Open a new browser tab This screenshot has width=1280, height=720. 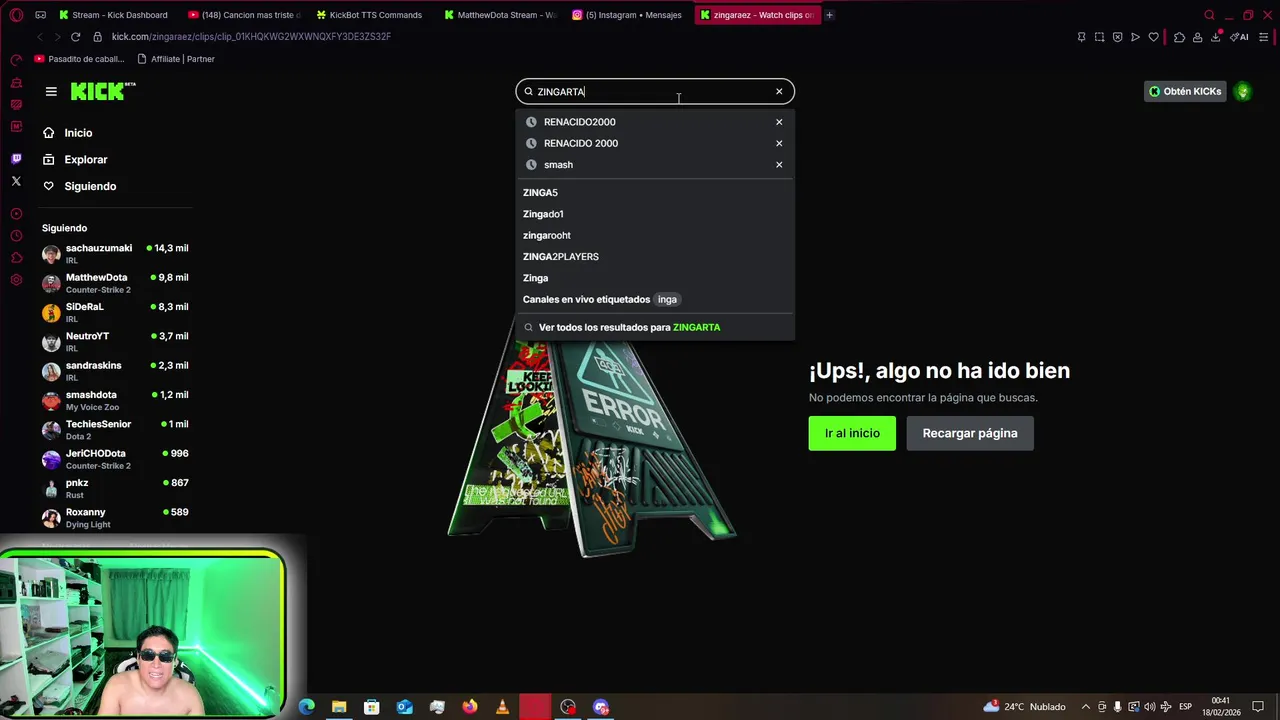[x=829, y=15]
